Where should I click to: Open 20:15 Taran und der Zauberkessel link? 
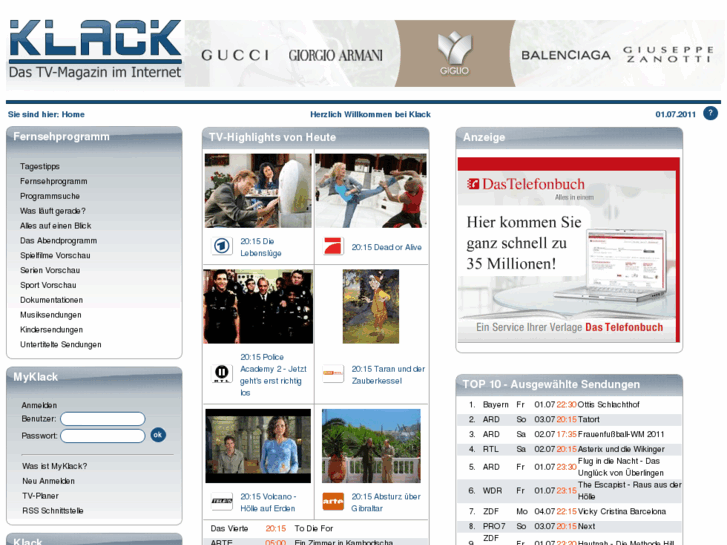(x=388, y=375)
